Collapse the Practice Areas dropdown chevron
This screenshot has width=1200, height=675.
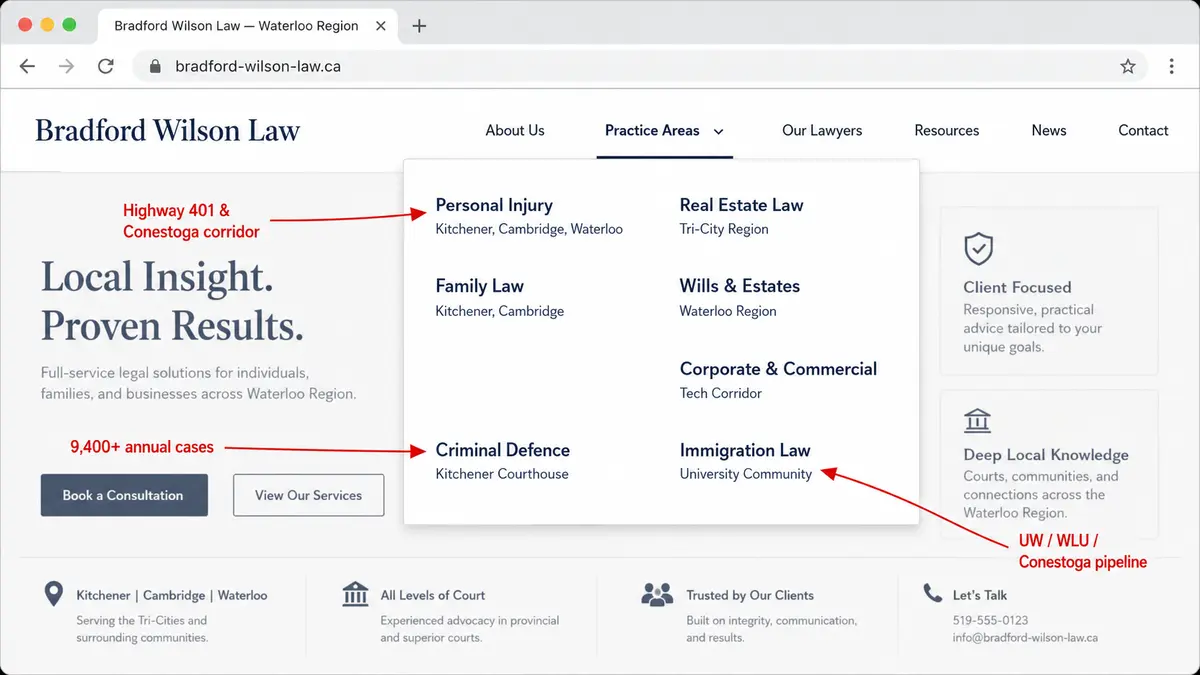pos(718,131)
